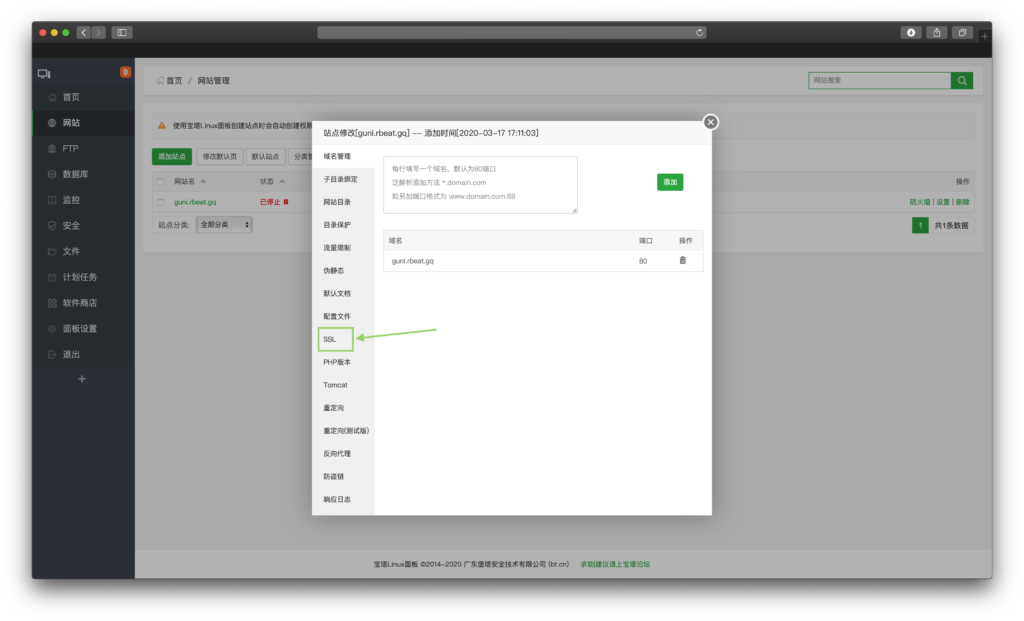The image size is (1024, 621).
Task: Open 响应日志 section
Action: click(x=337, y=499)
